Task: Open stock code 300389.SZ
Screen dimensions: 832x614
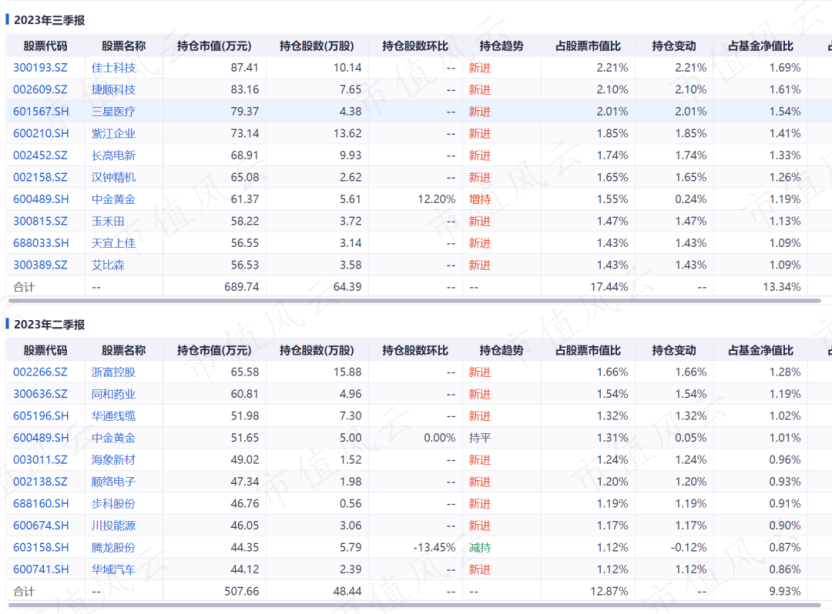Action: coord(40,265)
